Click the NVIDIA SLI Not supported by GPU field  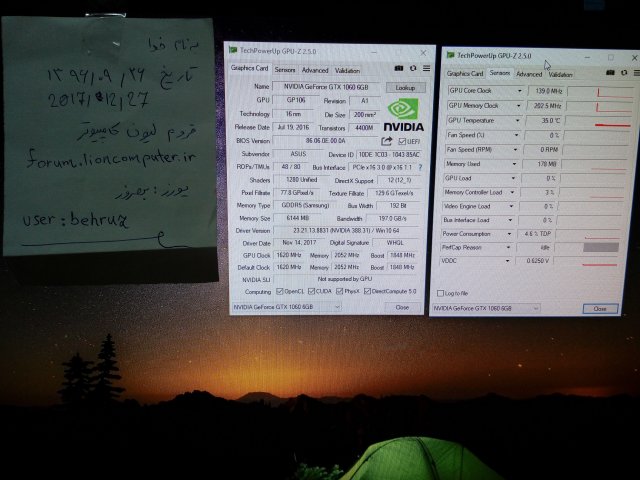click(x=345, y=279)
